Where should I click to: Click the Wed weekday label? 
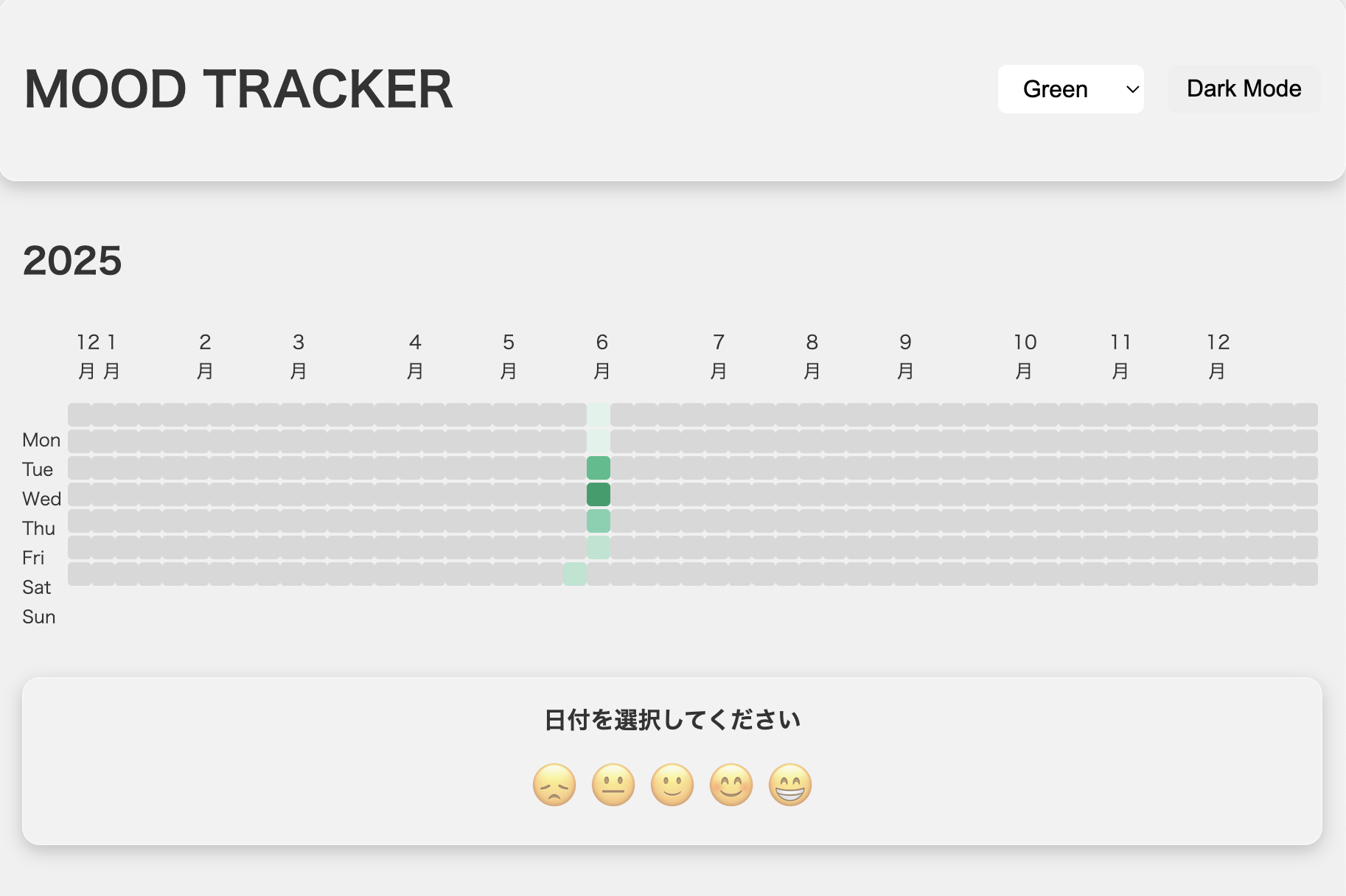(x=41, y=499)
